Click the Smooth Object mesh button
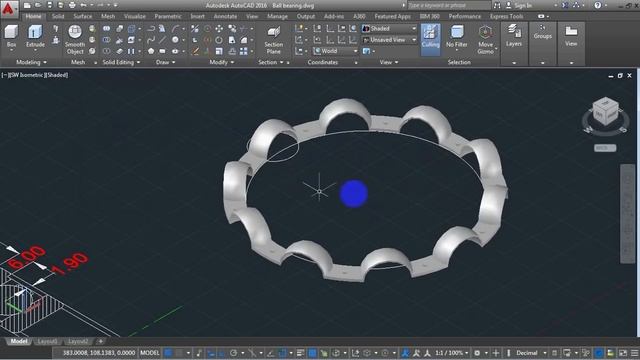The height and width of the screenshot is (360, 640). click(x=75, y=40)
